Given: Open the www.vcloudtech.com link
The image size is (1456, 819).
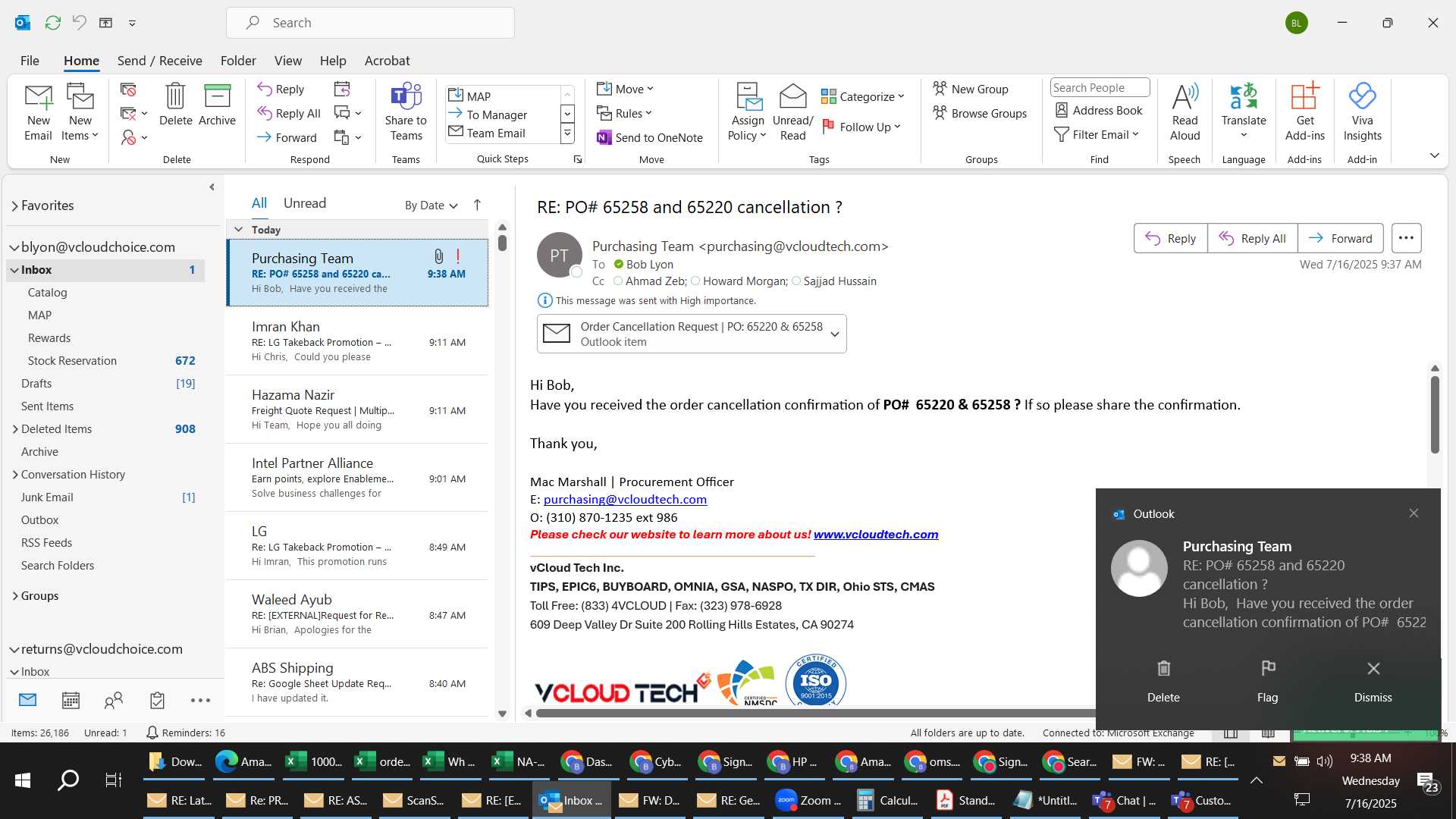Looking at the screenshot, I should pos(876,535).
